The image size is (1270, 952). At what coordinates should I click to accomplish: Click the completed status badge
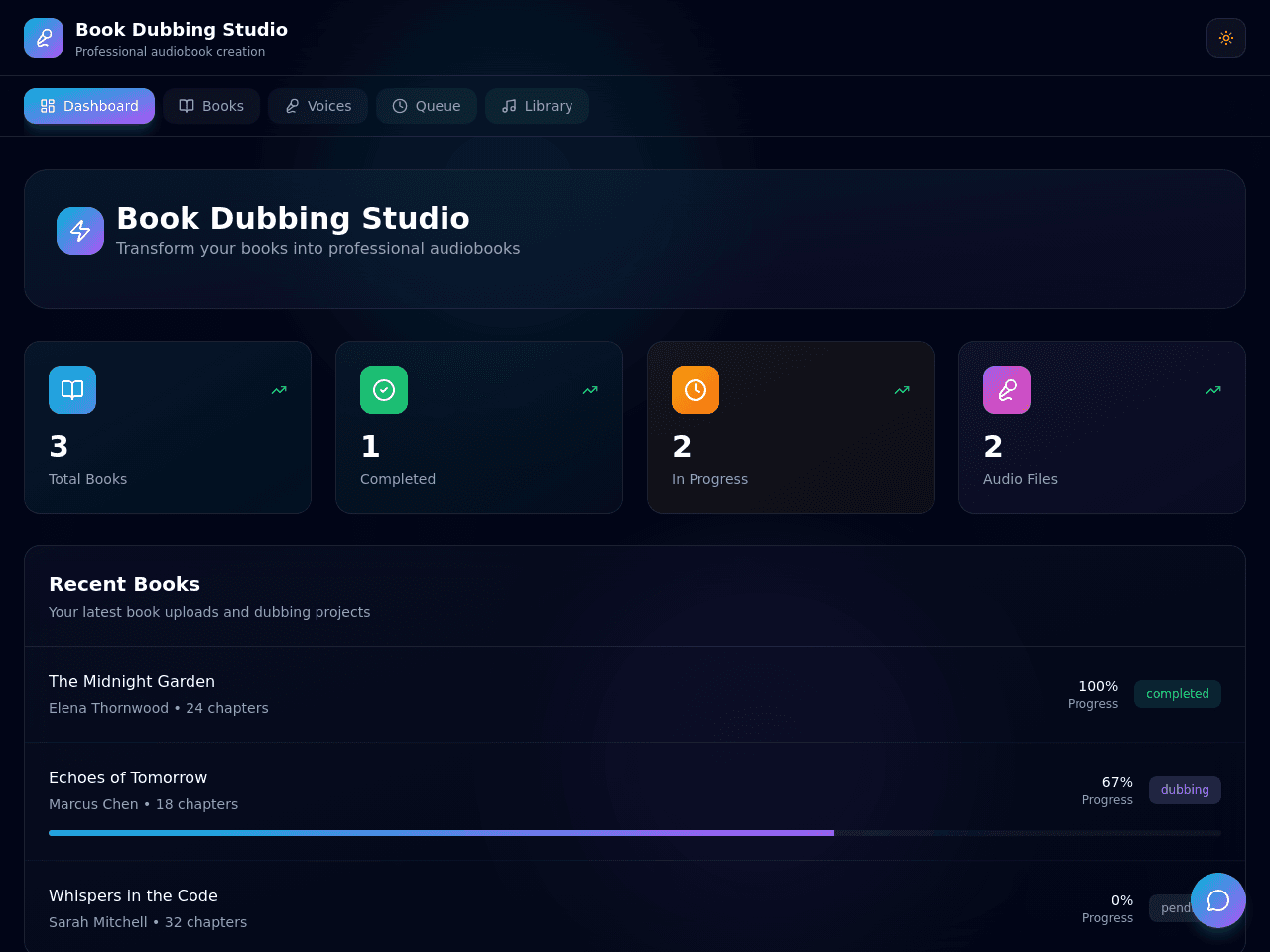click(1178, 694)
